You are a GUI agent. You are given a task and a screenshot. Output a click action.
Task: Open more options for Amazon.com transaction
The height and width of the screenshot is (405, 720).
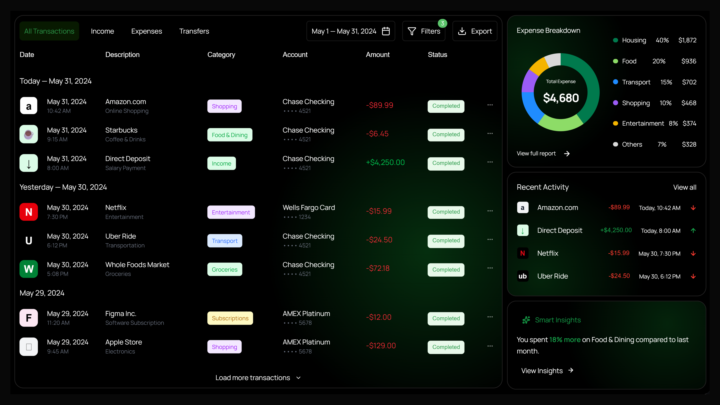point(490,105)
